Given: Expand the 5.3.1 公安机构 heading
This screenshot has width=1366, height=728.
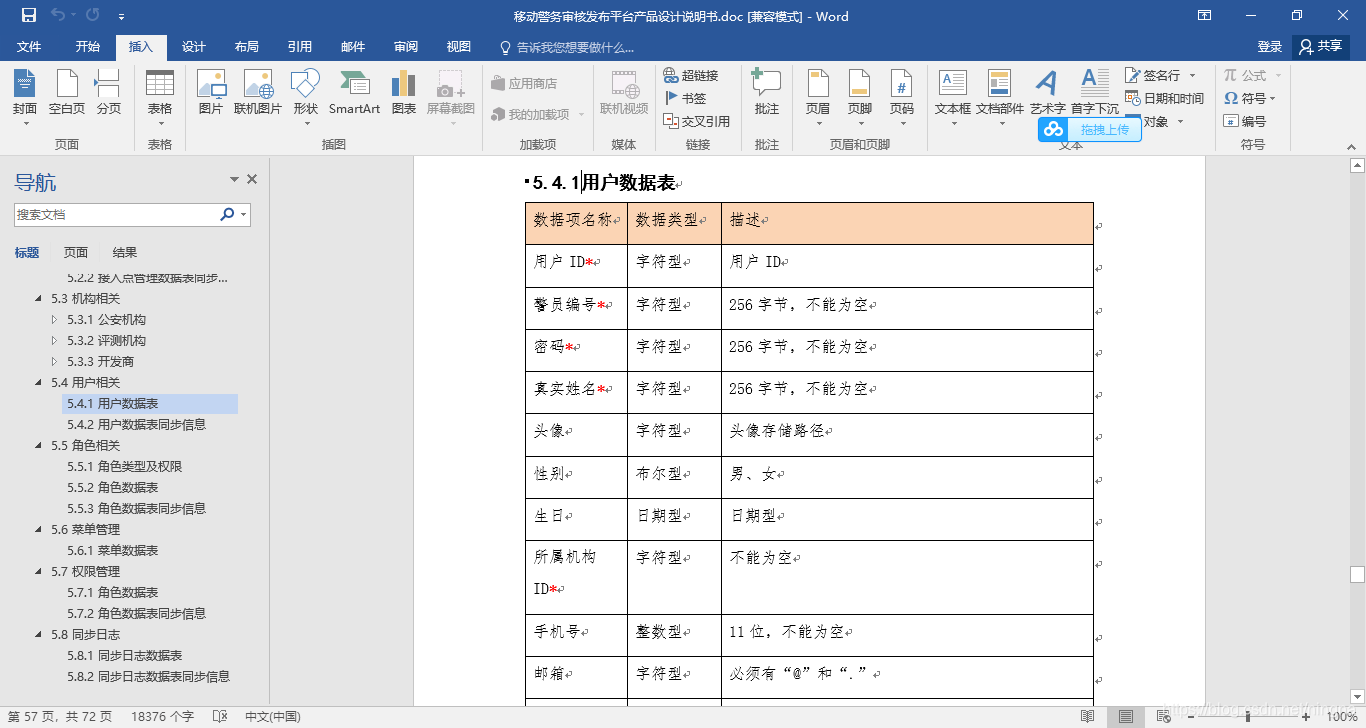Looking at the screenshot, I should pyautogui.click(x=54, y=319).
